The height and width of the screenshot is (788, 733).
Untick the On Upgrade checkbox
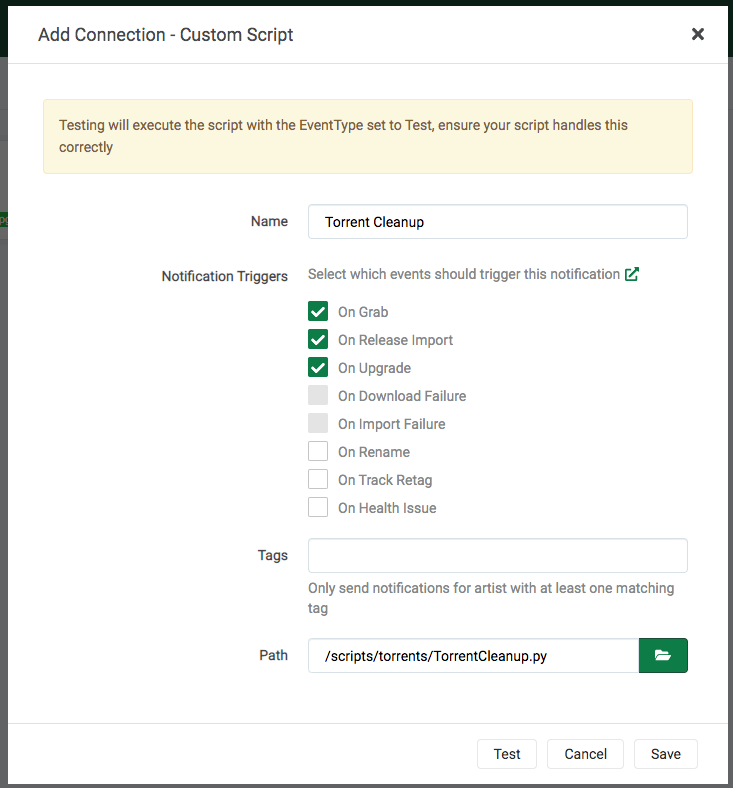[x=318, y=368]
